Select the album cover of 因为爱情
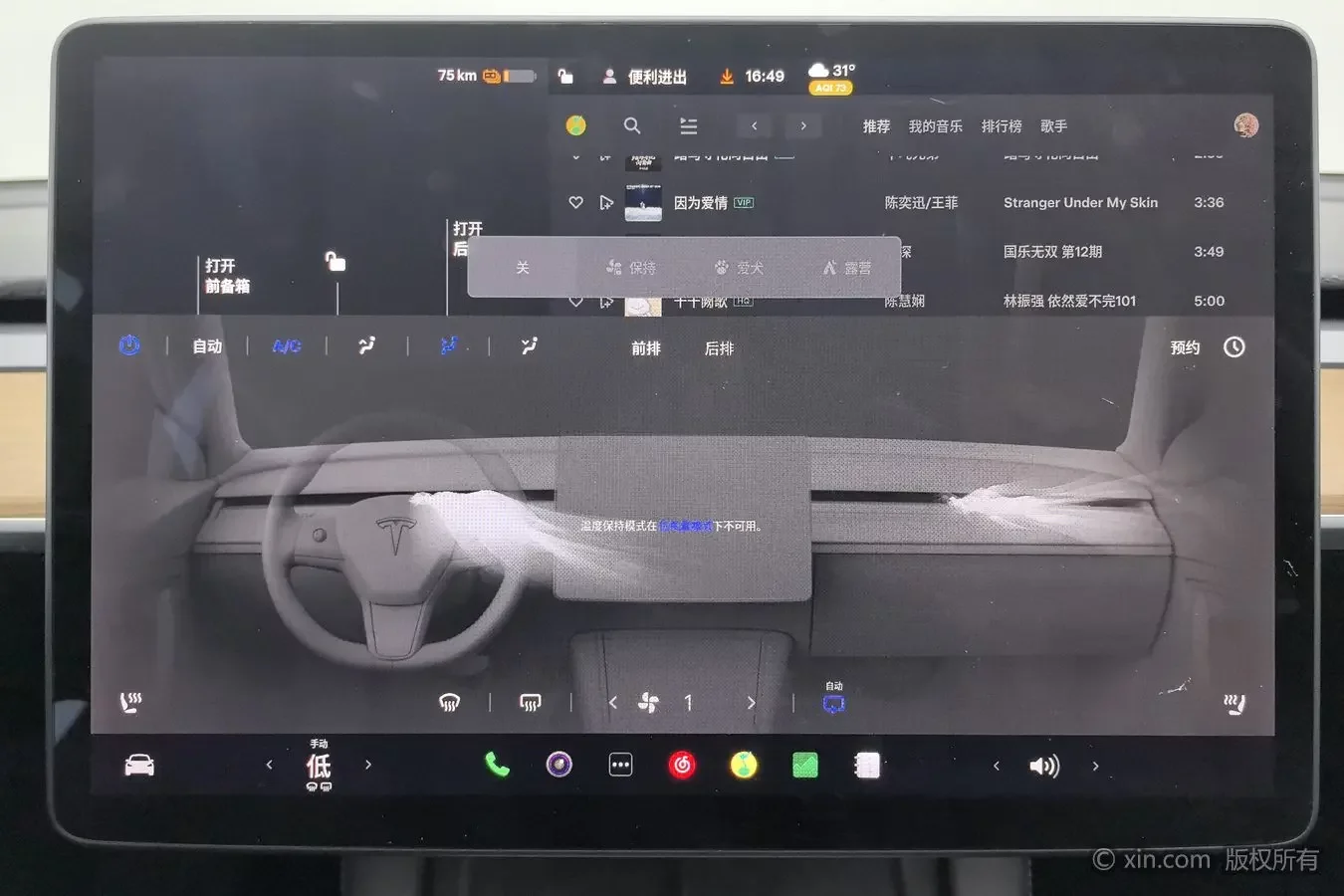 coord(643,202)
